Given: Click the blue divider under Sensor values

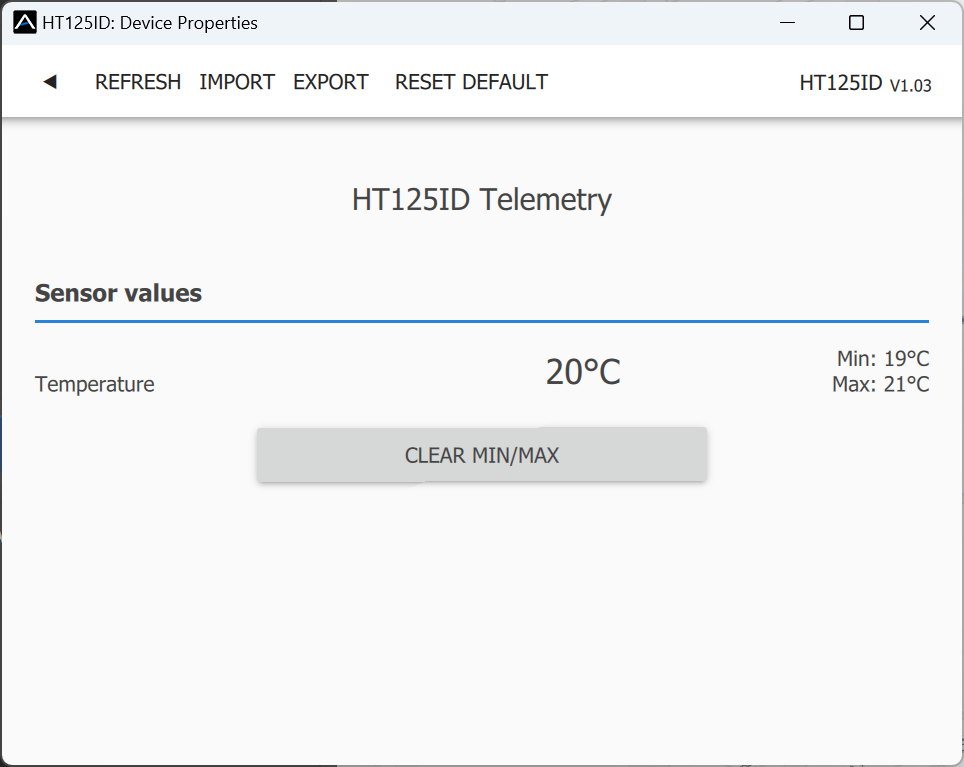Looking at the screenshot, I should click(x=481, y=320).
